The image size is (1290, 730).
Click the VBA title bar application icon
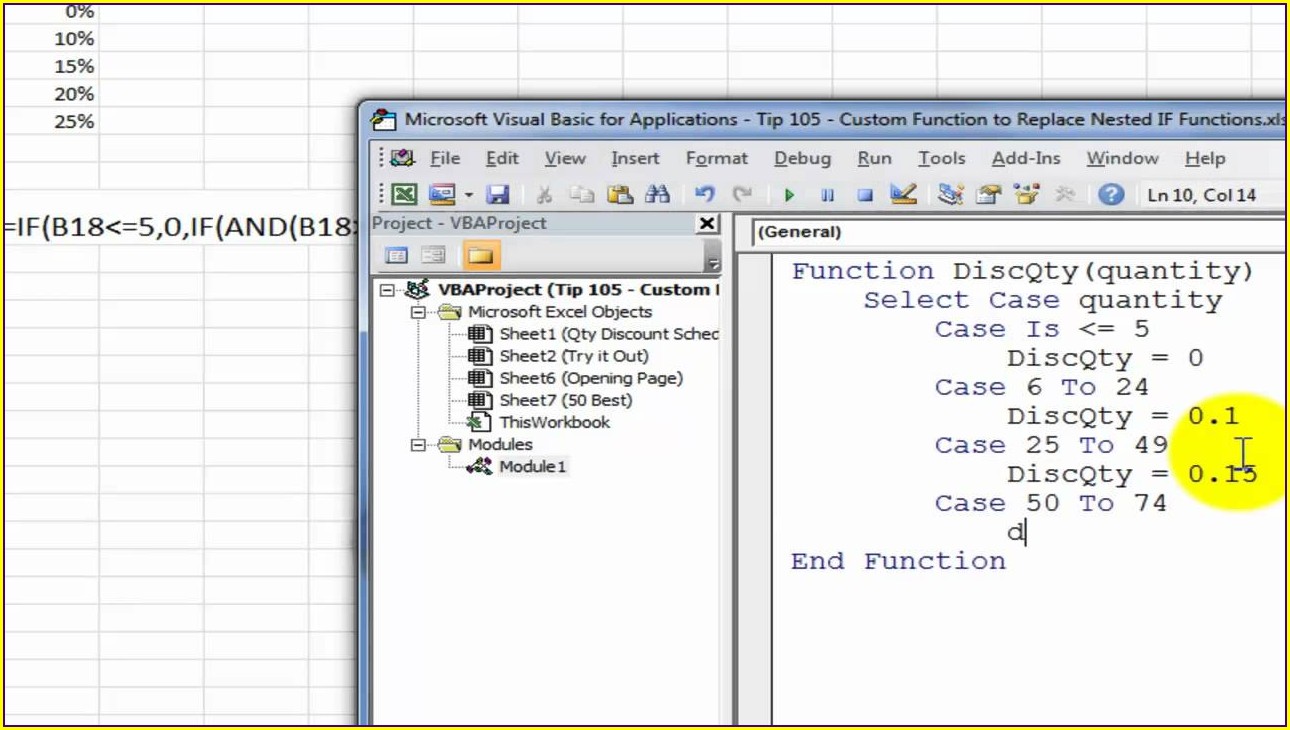(x=383, y=119)
